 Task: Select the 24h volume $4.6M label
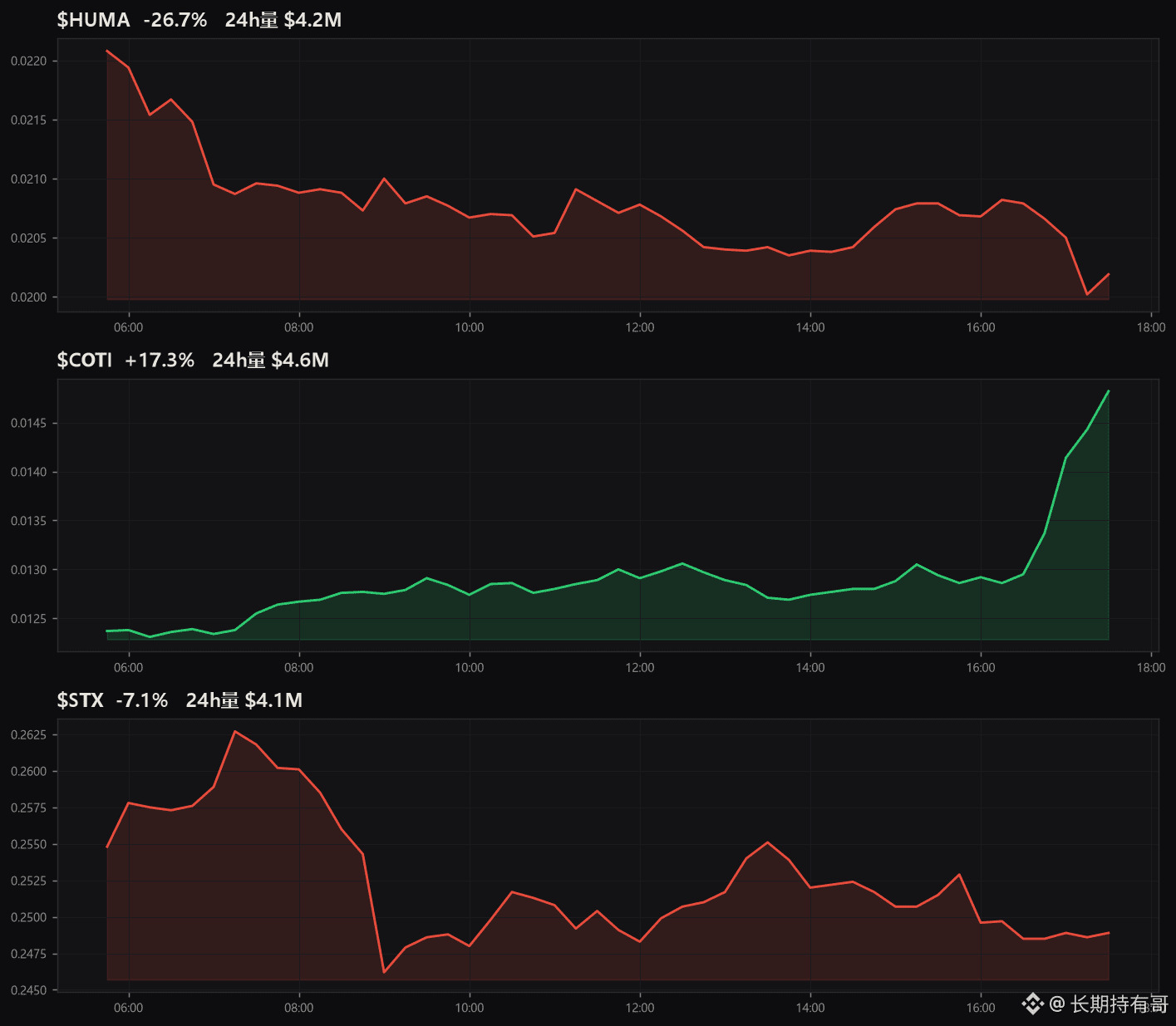(271, 360)
